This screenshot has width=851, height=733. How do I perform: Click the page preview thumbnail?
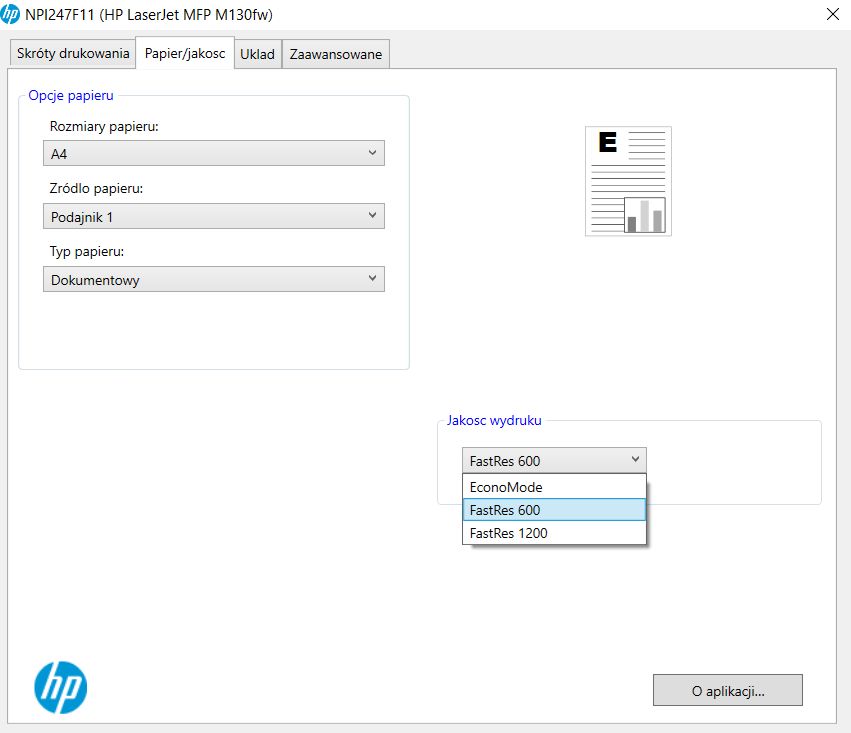pos(628,181)
